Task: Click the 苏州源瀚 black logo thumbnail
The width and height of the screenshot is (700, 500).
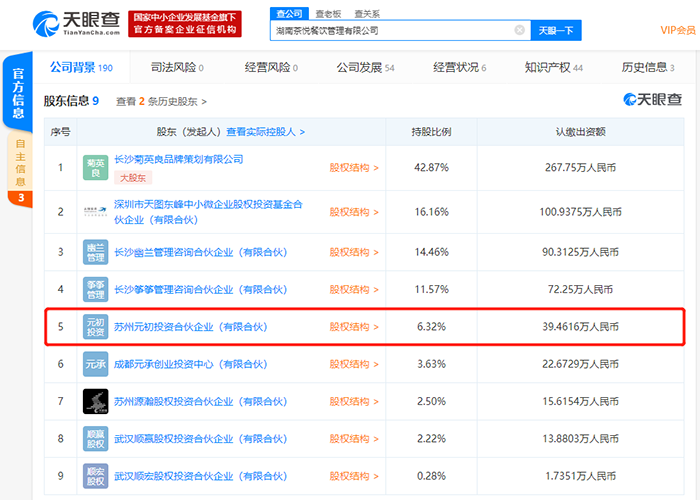Action: tap(95, 401)
